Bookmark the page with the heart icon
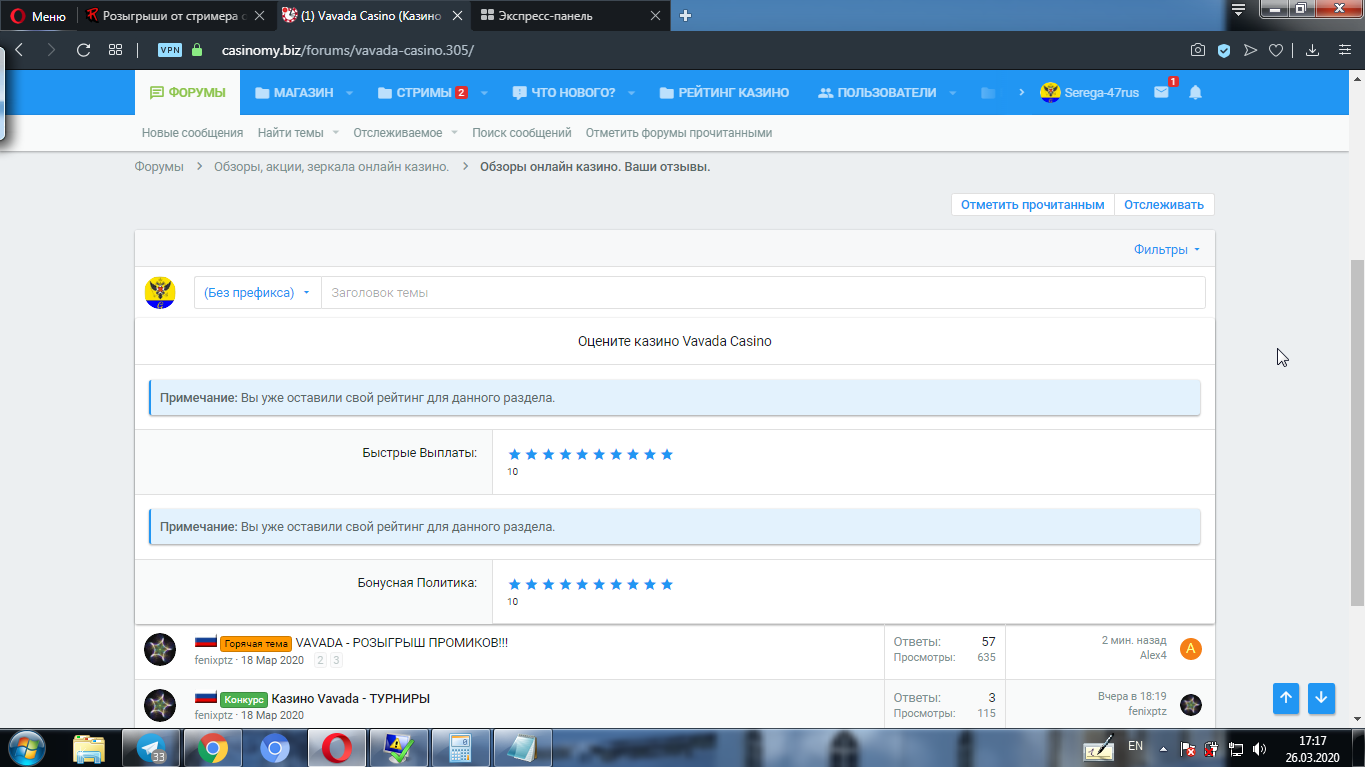 point(1276,50)
